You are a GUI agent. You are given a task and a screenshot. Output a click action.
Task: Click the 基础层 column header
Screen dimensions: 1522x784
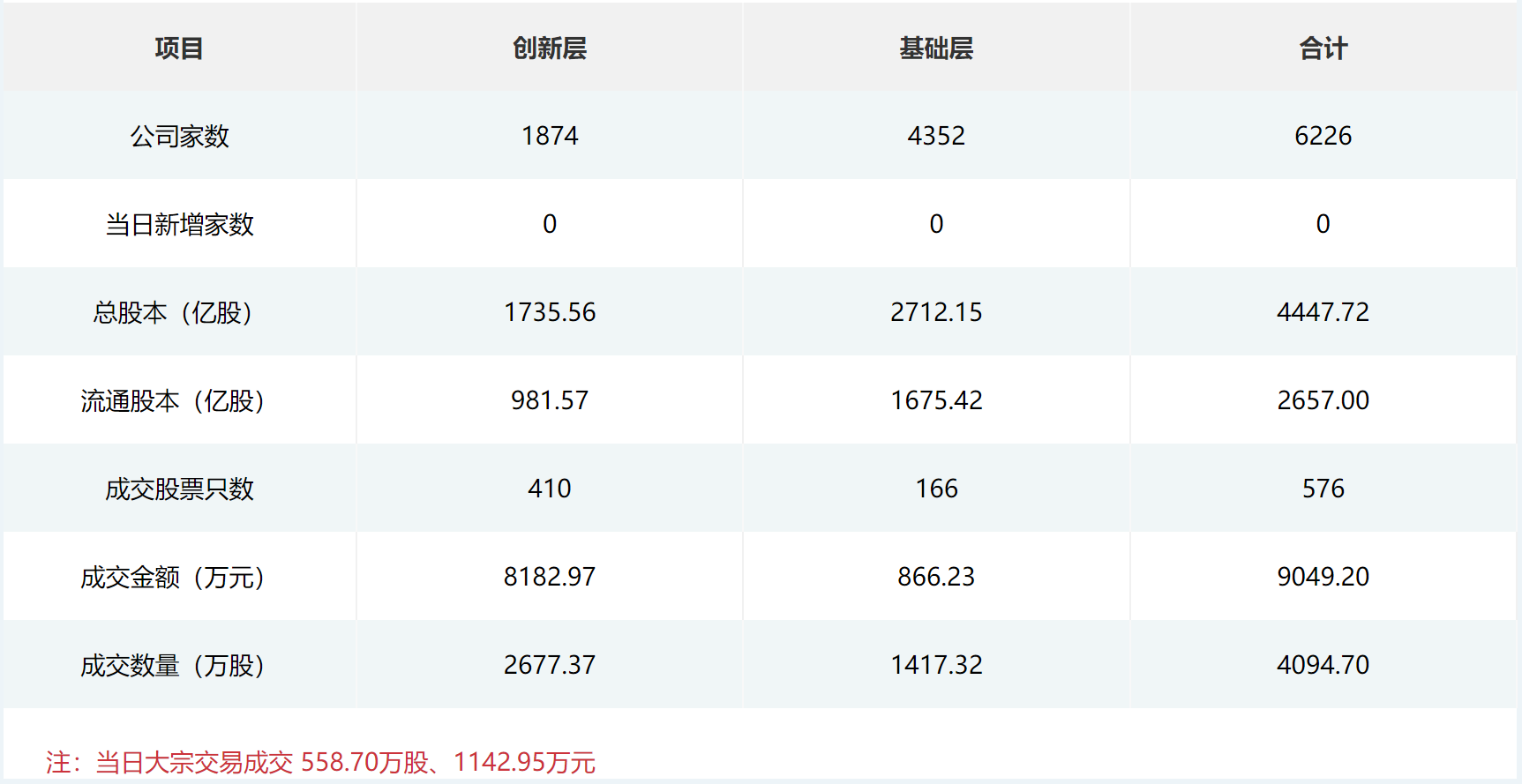click(x=936, y=49)
